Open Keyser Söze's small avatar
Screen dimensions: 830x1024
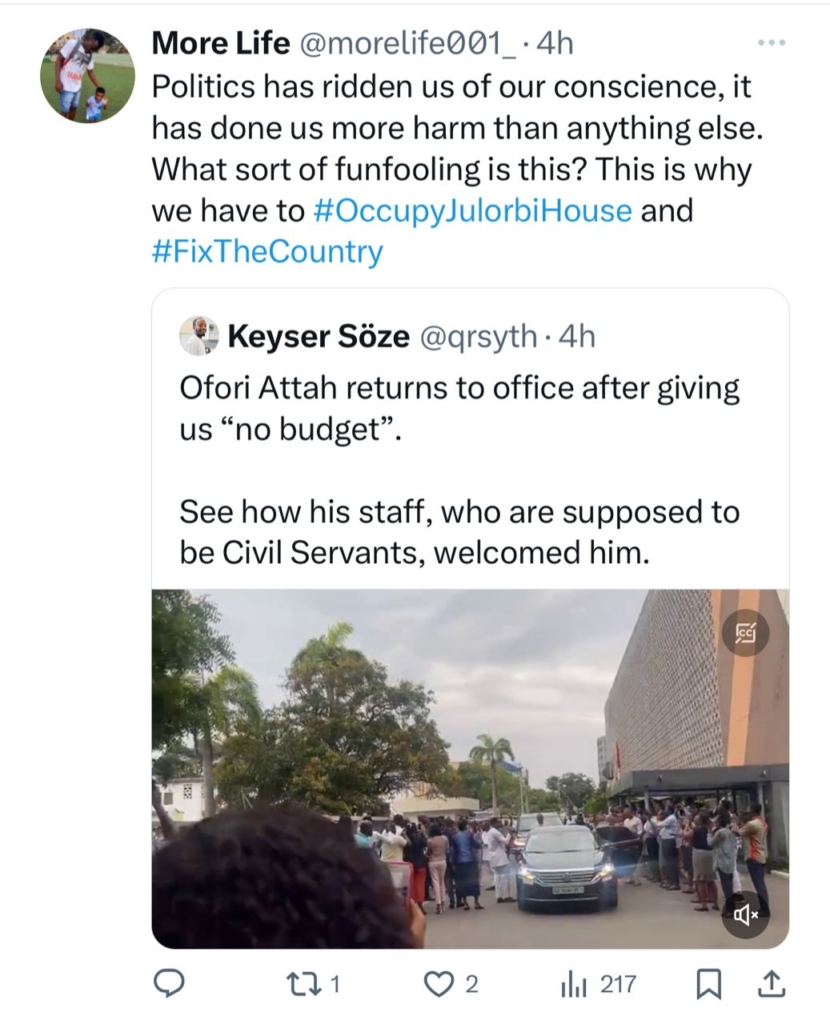click(198, 336)
